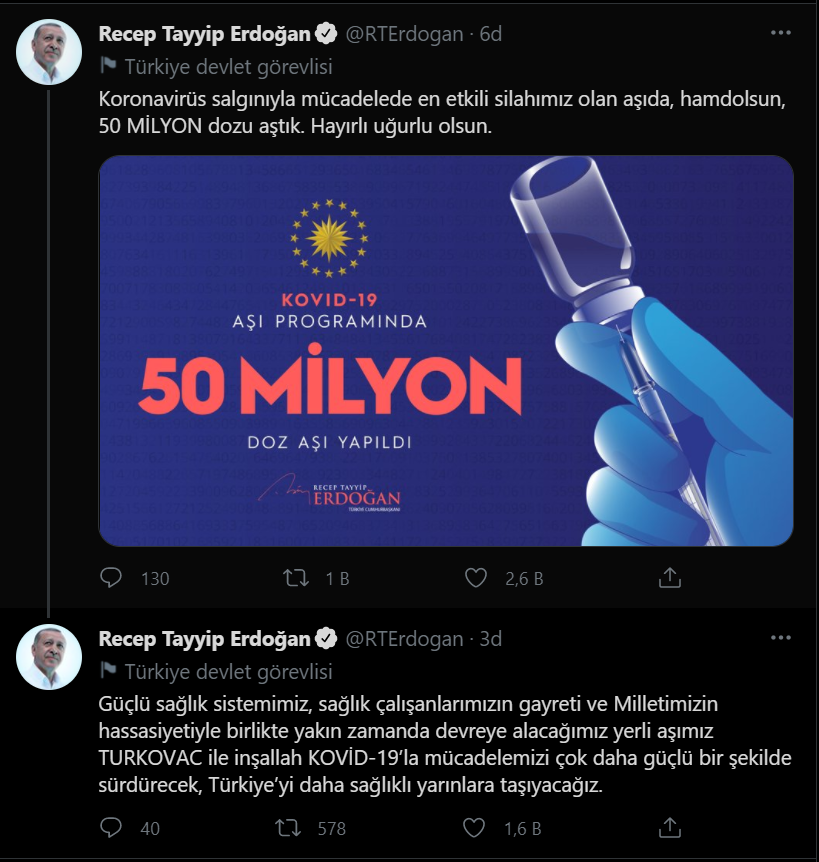Share the 50 MİLYON vaccine tweet
This screenshot has width=819, height=862.
(x=670, y=578)
